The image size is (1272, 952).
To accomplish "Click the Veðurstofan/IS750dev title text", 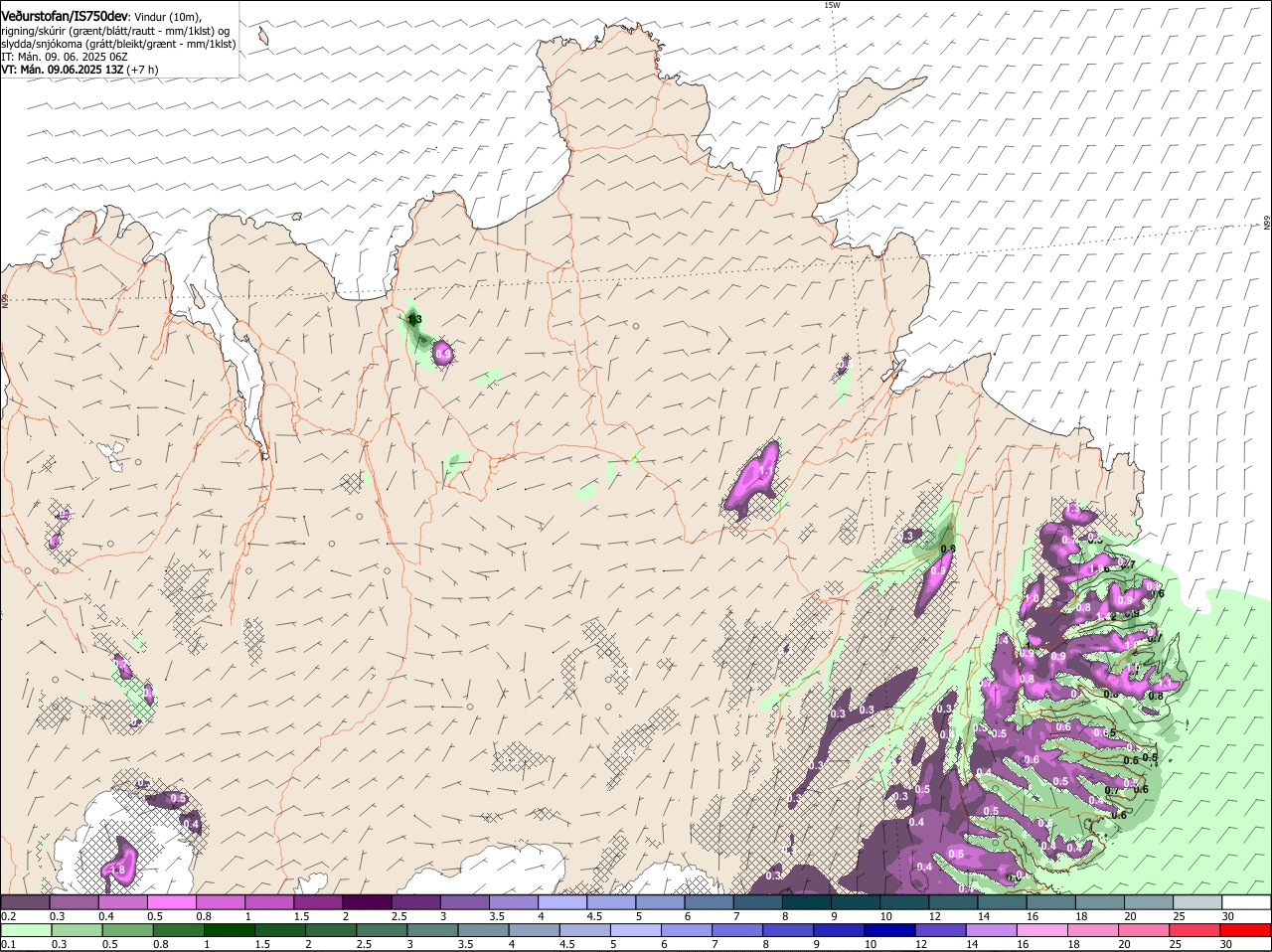I will pos(65,17).
